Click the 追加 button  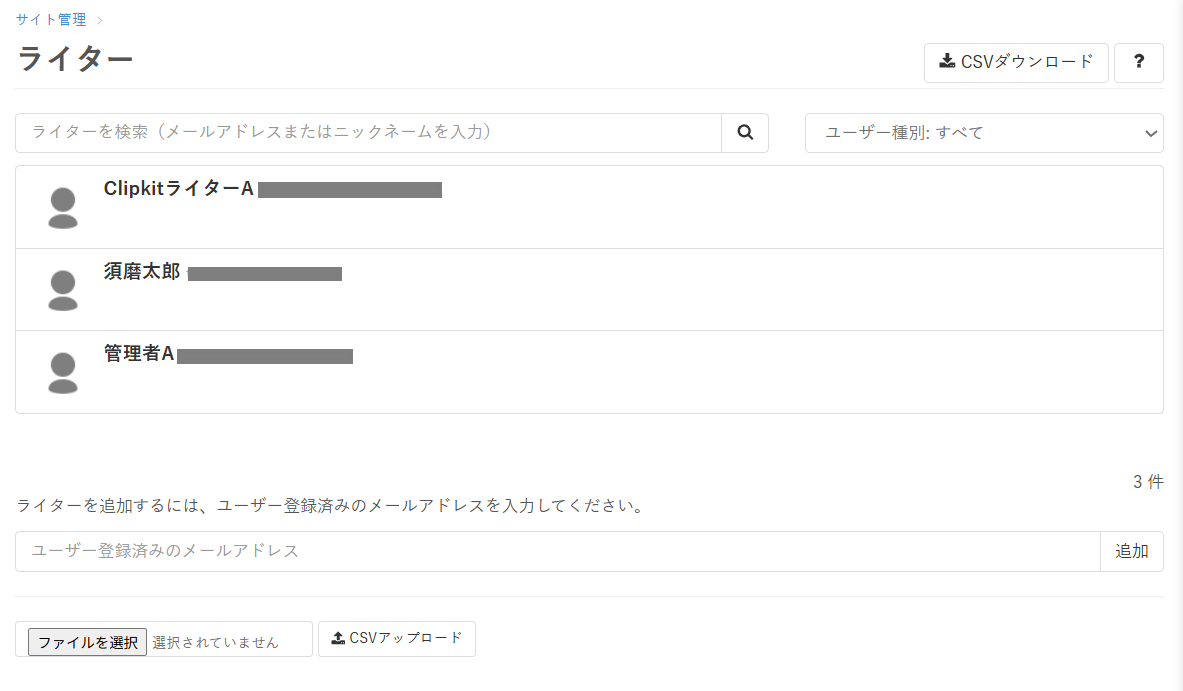[x=1132, y=551]
